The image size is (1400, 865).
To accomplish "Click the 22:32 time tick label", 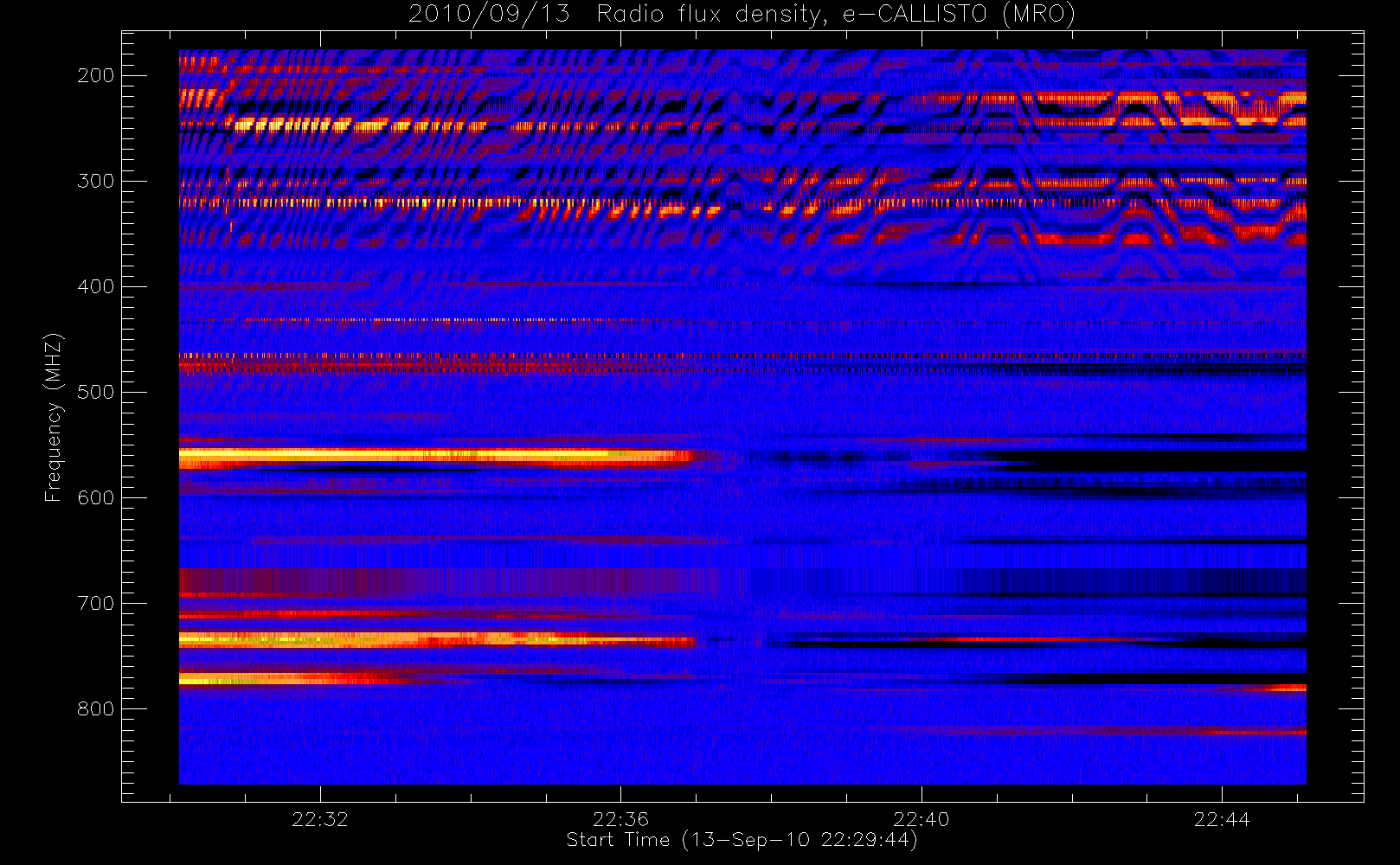I will [320, 819].
